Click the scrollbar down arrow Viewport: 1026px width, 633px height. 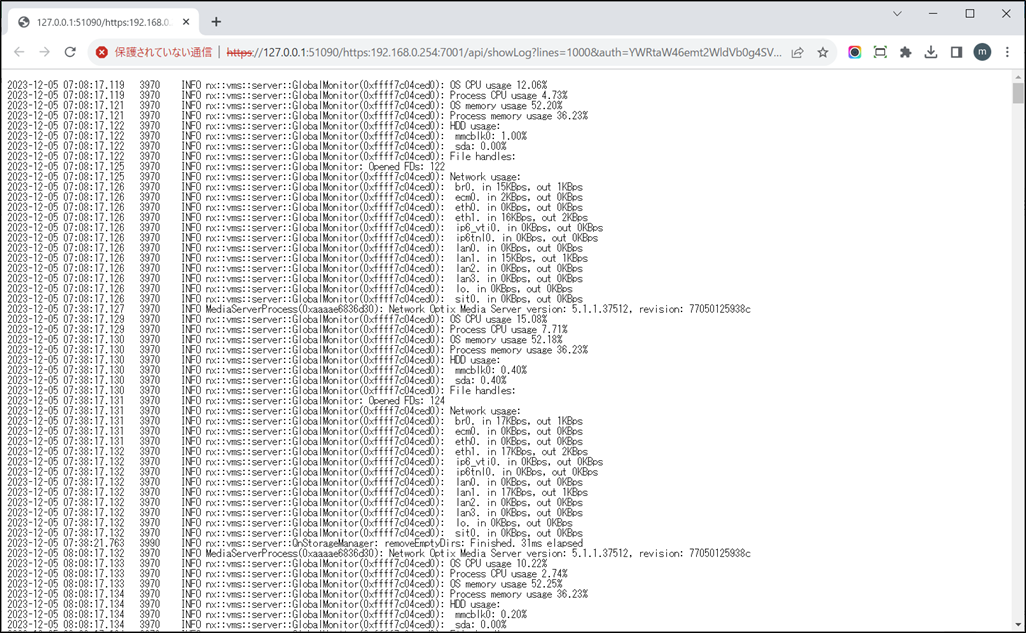(x=1018, y=625)
